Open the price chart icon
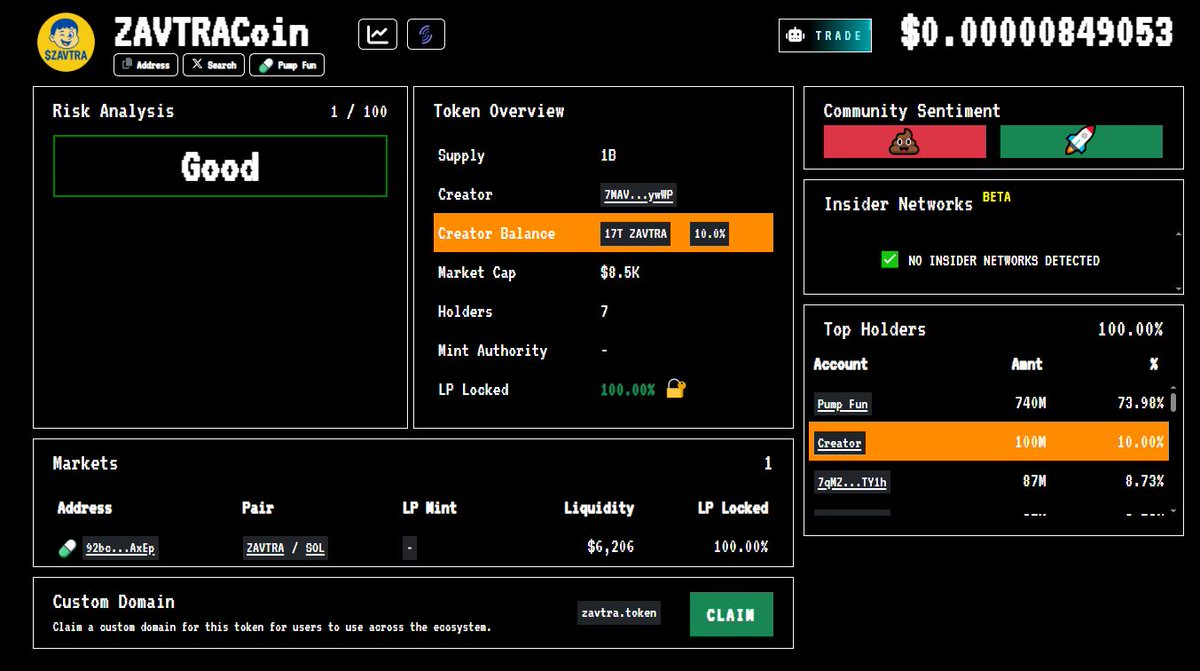1200x671 pixels. [x=378, y=34]
